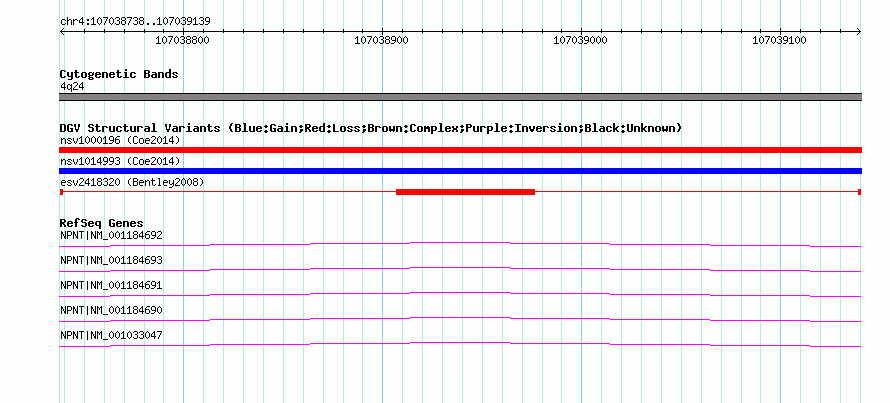Click the magenta intron line of NM_001184693
890x403 pixels.
[460, 268]
